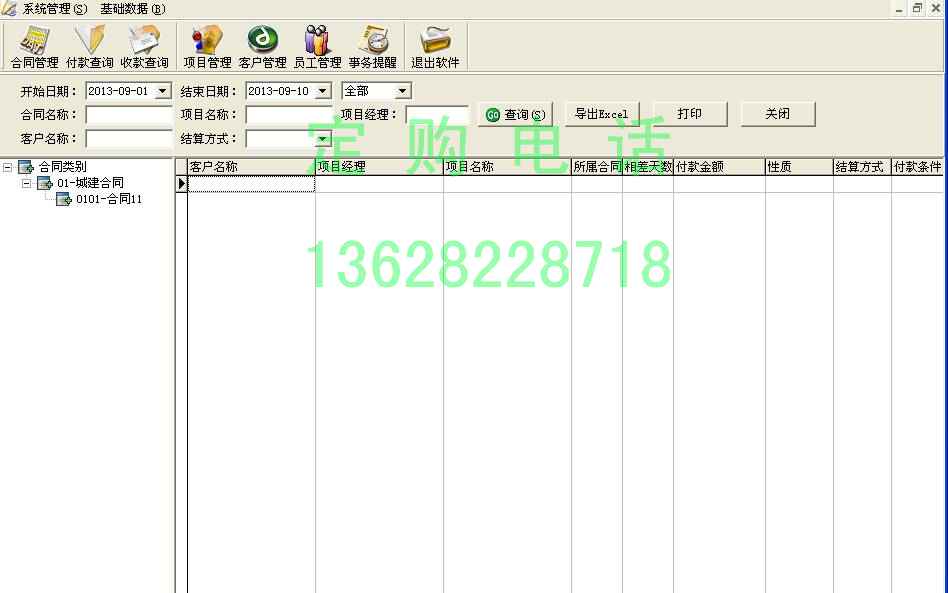Open the 结算方式 dropdown list
The image size is (948, 593).
tap(323, 139)
